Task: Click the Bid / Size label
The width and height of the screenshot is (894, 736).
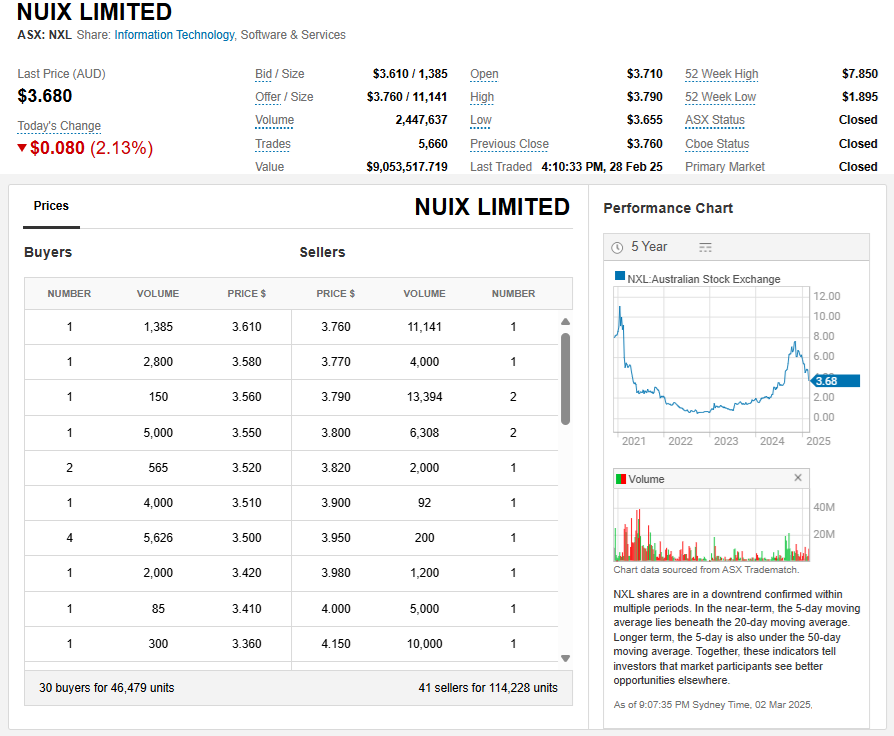Action: tap(279, 74)
